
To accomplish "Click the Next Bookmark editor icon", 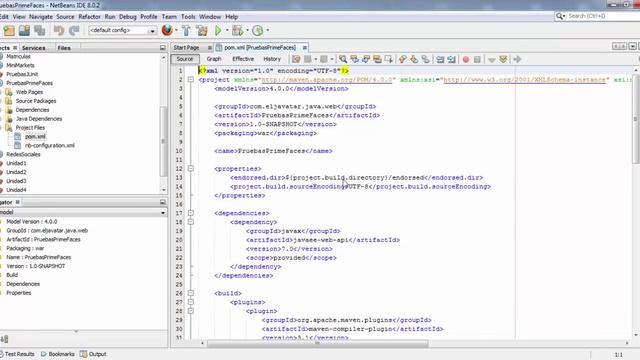I will tap(414, 60).
